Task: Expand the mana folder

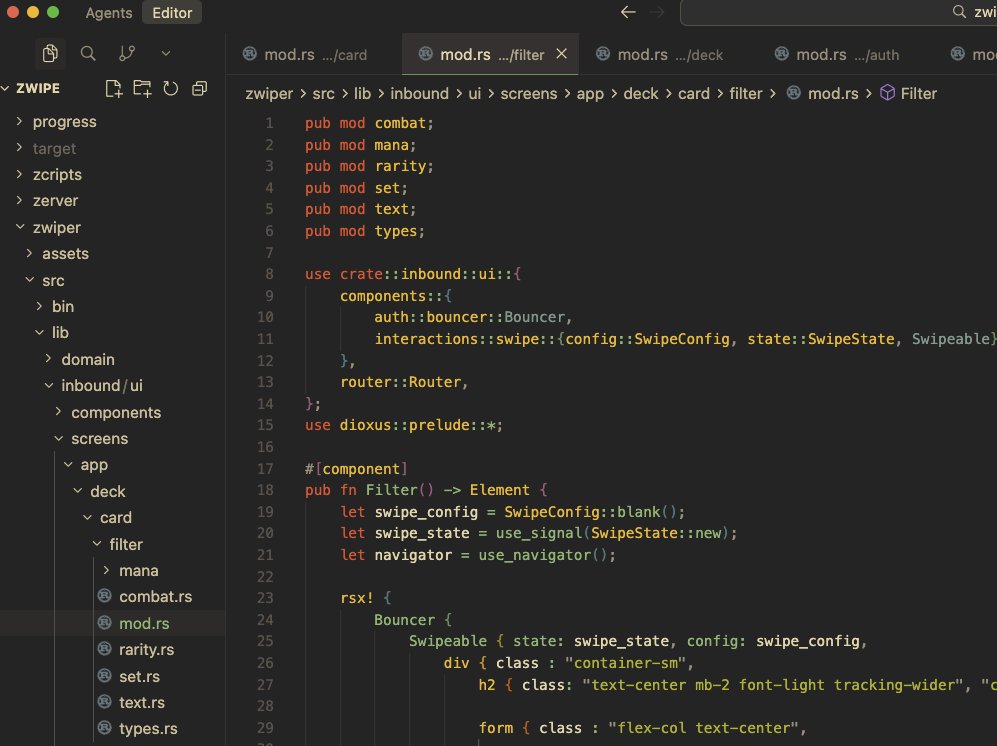Action: 106,570
